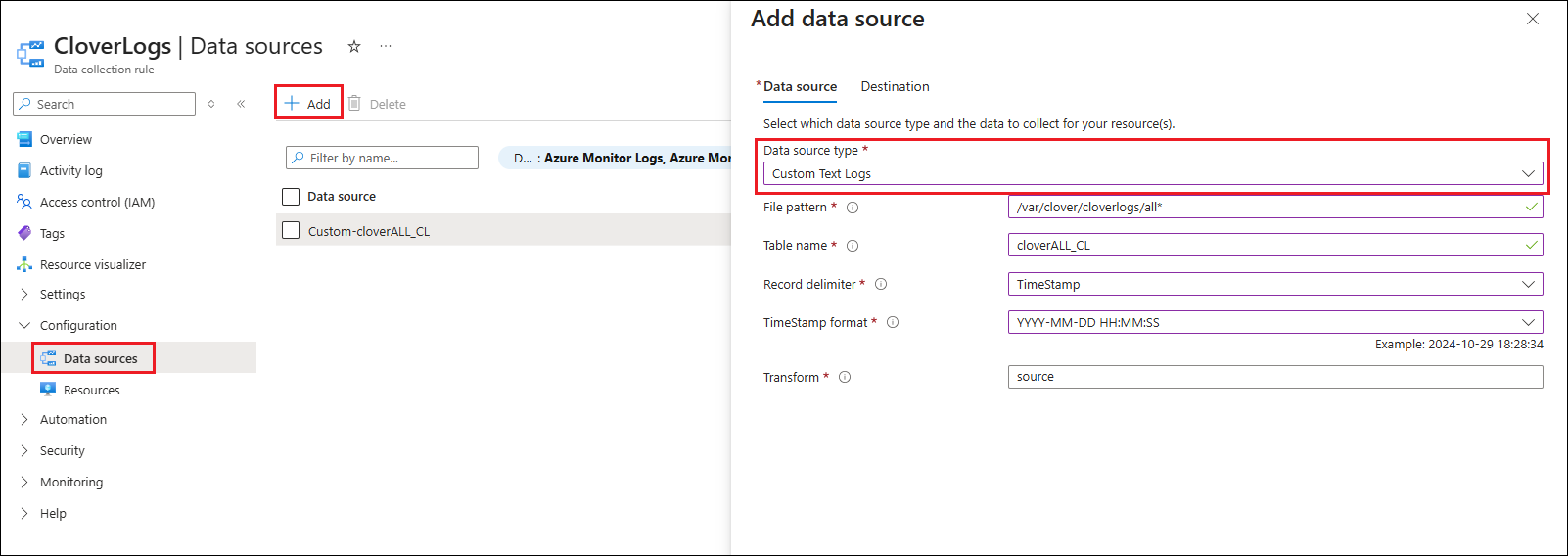1568x556 pixels.
Task: Expand the Settings section in sidebar
Action: point(63,295)
